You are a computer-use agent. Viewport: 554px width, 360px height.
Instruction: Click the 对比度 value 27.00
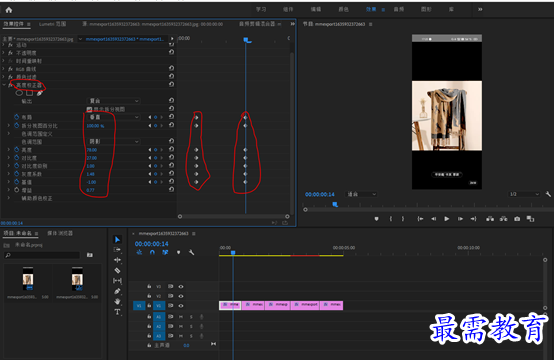coord(92,158)
